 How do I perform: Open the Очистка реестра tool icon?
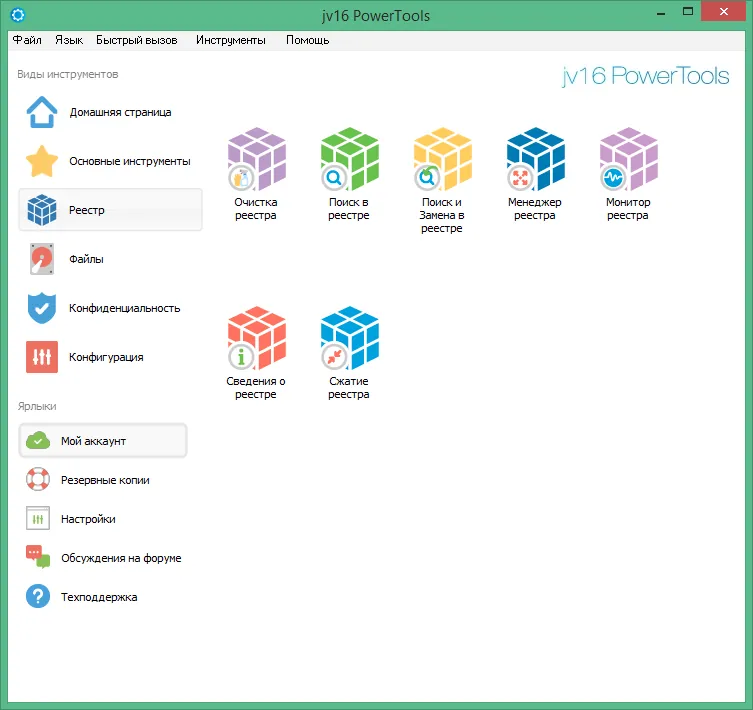(x=256, y=159)
